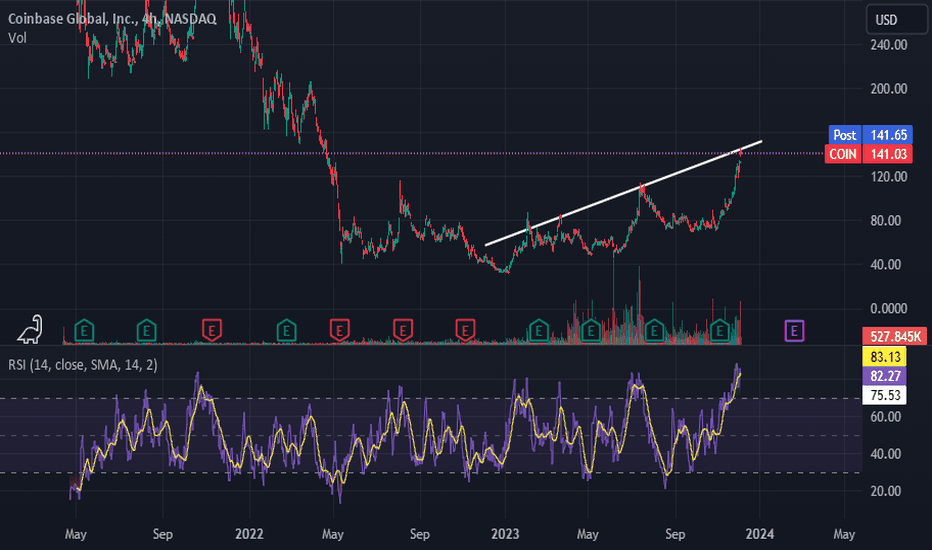Click the 0.0000 price axis label
932x550 pixels.
tap(889, 309)
